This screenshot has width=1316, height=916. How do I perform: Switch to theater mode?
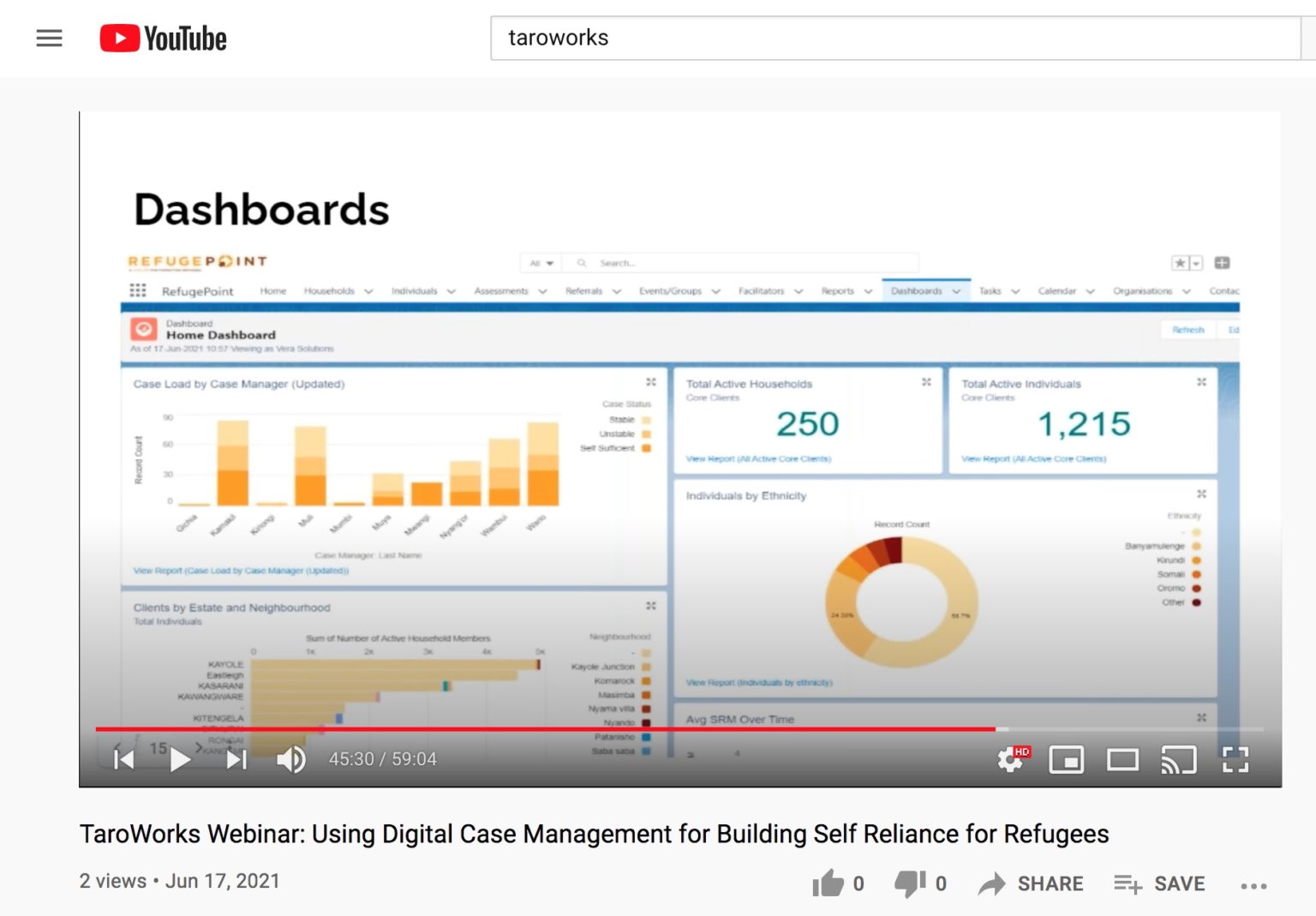(1122, 759)
